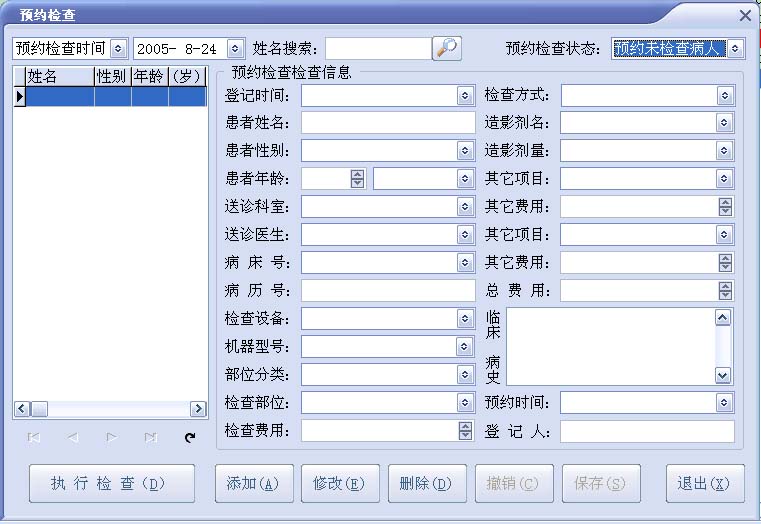Expand 登记时间 dropdown

coord(465,96)
